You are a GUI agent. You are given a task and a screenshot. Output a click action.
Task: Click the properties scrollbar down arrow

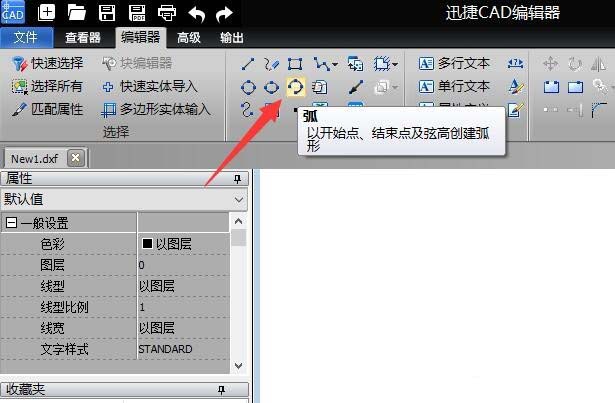[x=238, y=365]
